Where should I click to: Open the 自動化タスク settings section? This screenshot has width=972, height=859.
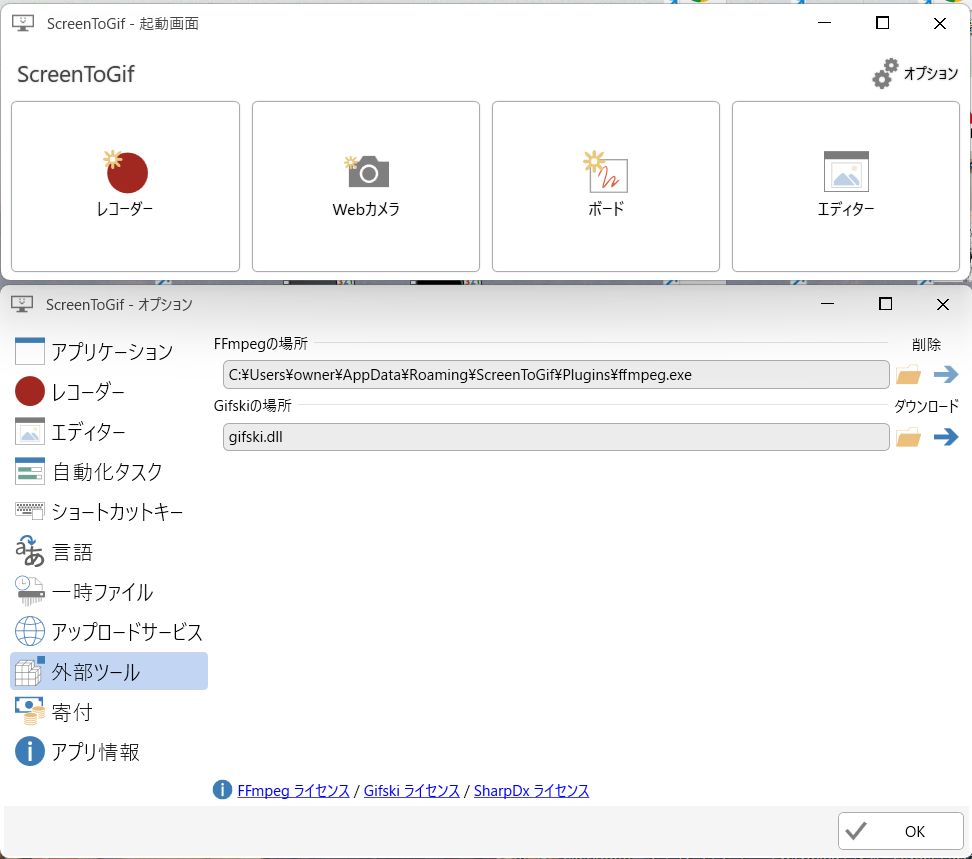(x=109, y=472)
